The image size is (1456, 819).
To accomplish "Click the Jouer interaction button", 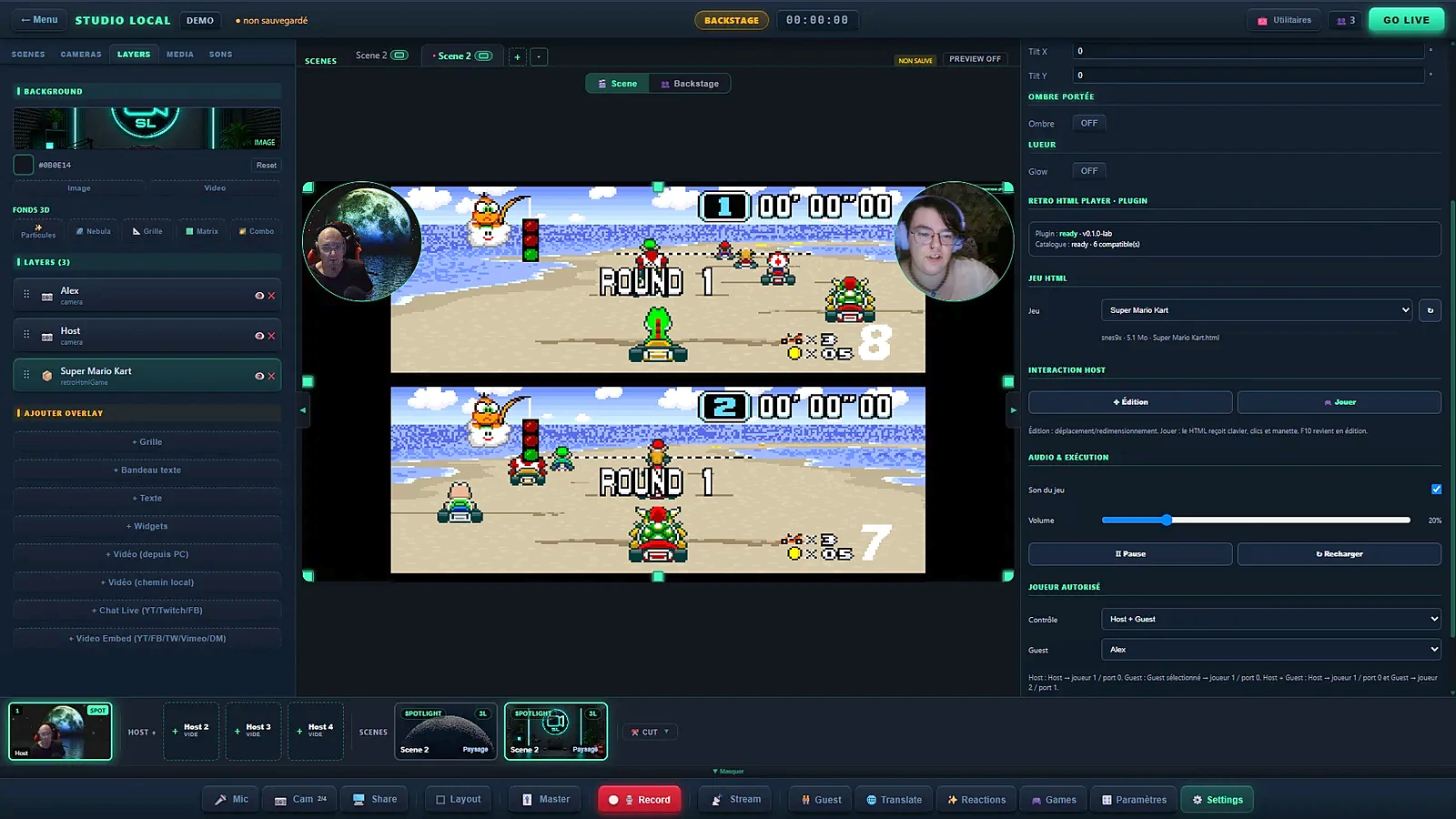I will pos(1339,402).
